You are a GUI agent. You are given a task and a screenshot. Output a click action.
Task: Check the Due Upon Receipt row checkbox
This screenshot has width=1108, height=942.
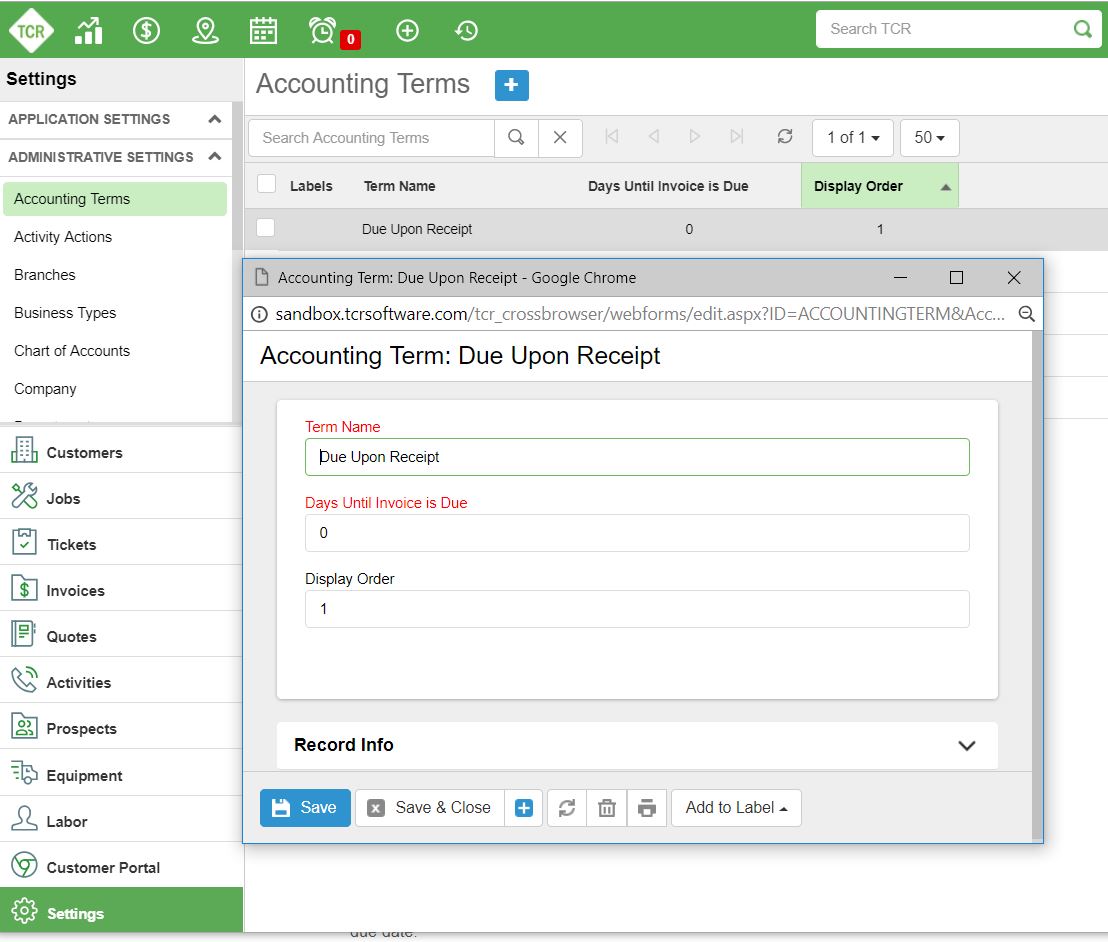[266, 228]
